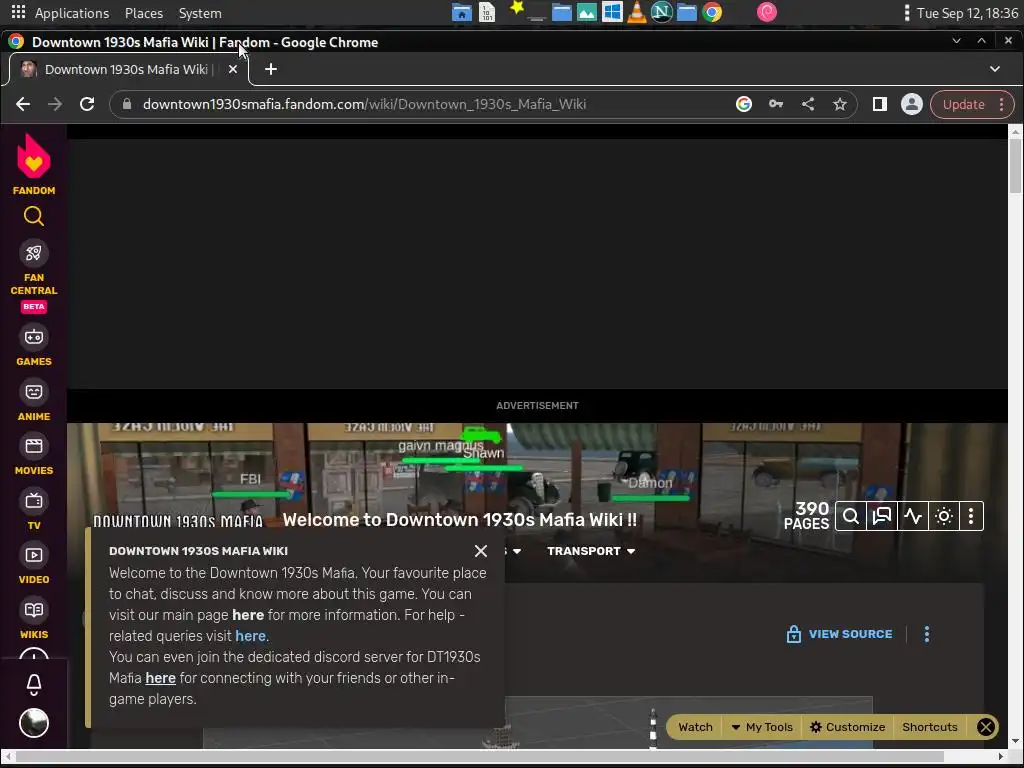The image size is (1024, 768).
Task: Share this page icon
Action: [x=808, y=104]
